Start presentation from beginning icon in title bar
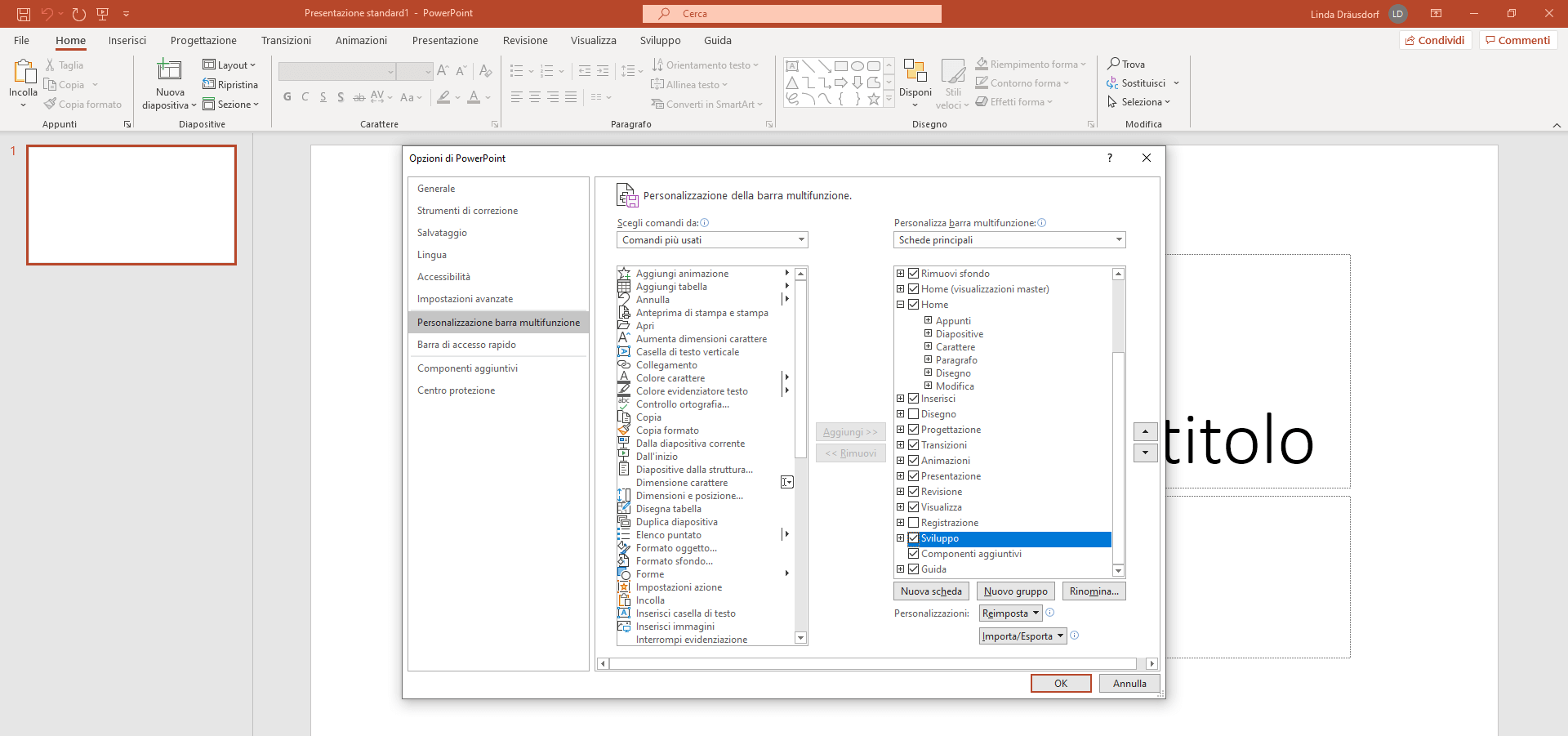1568x736 pixels. click(x=103, y=14)
